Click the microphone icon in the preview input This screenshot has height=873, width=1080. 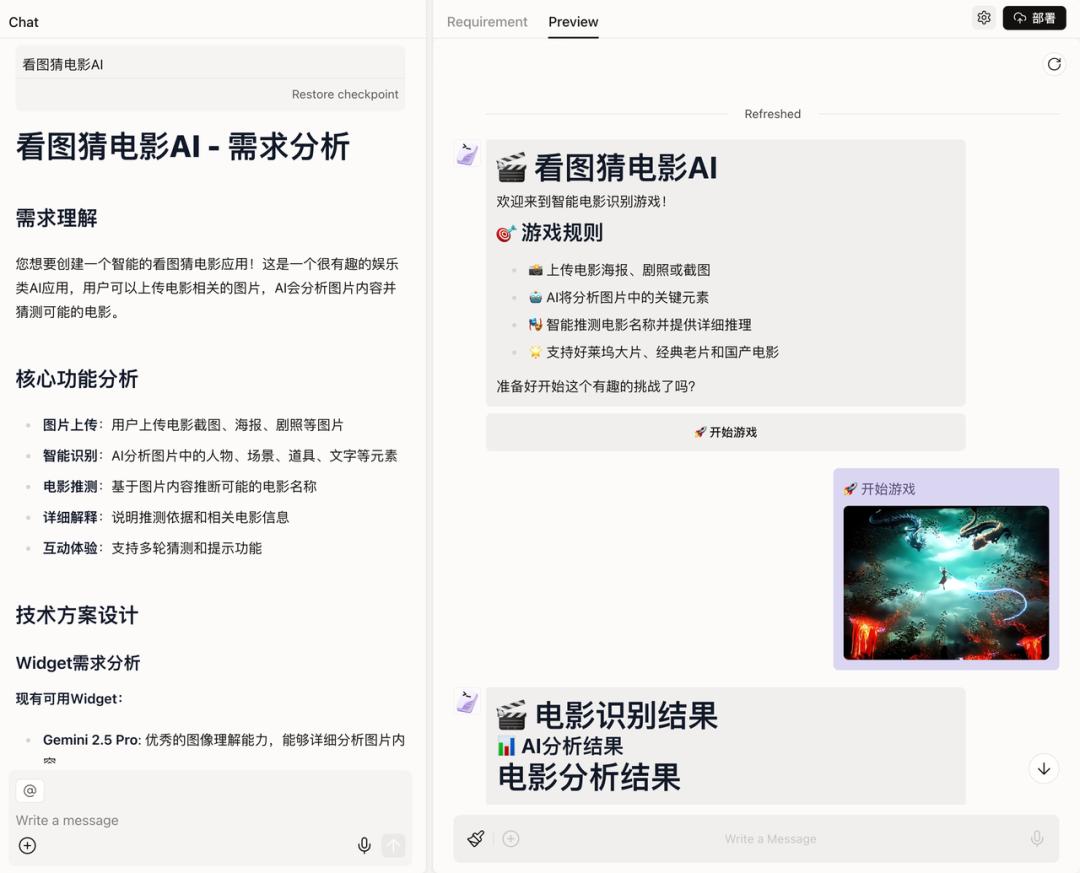pos(1036,839)
